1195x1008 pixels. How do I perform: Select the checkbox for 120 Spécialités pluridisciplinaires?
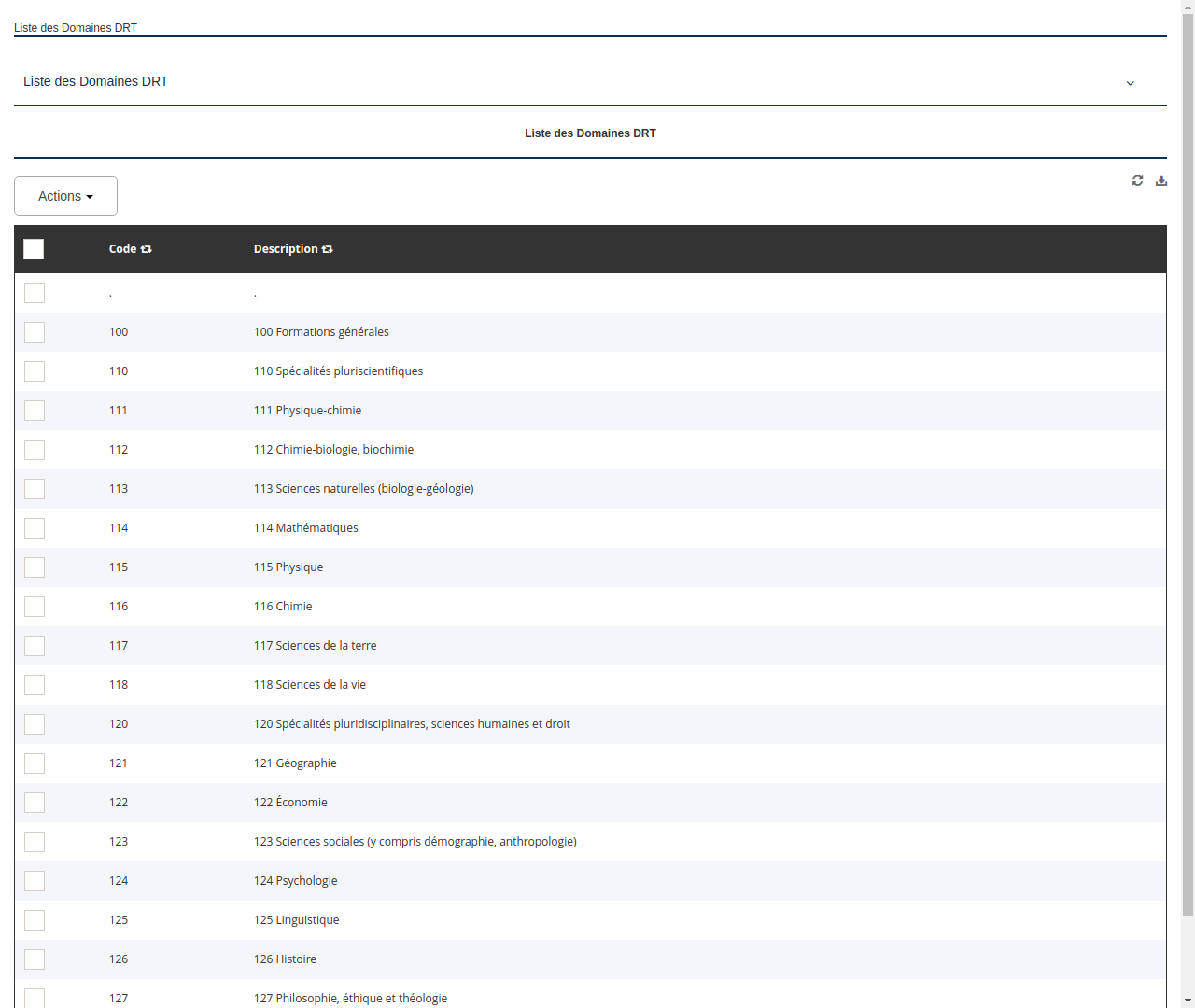coord(34,723)
